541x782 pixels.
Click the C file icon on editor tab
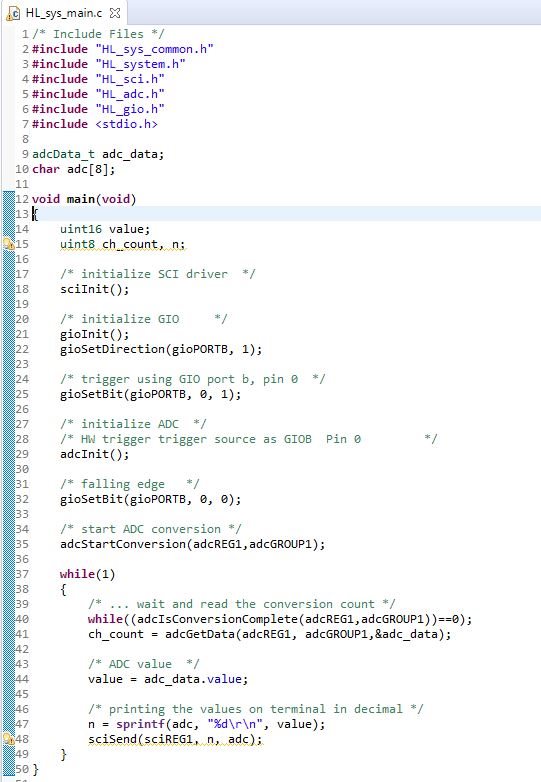14,13
